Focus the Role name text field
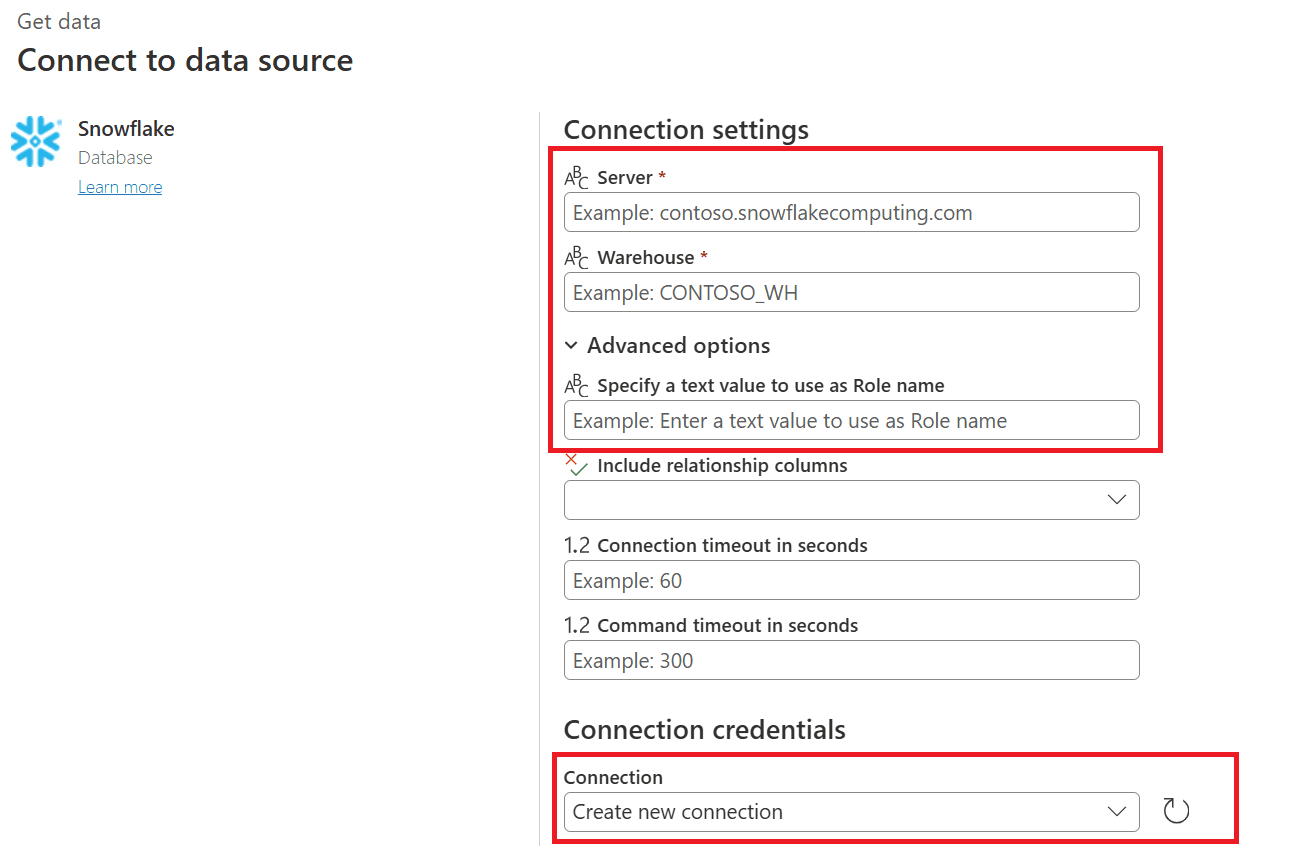The image size is (1298, 846). (x=851, y=420)
